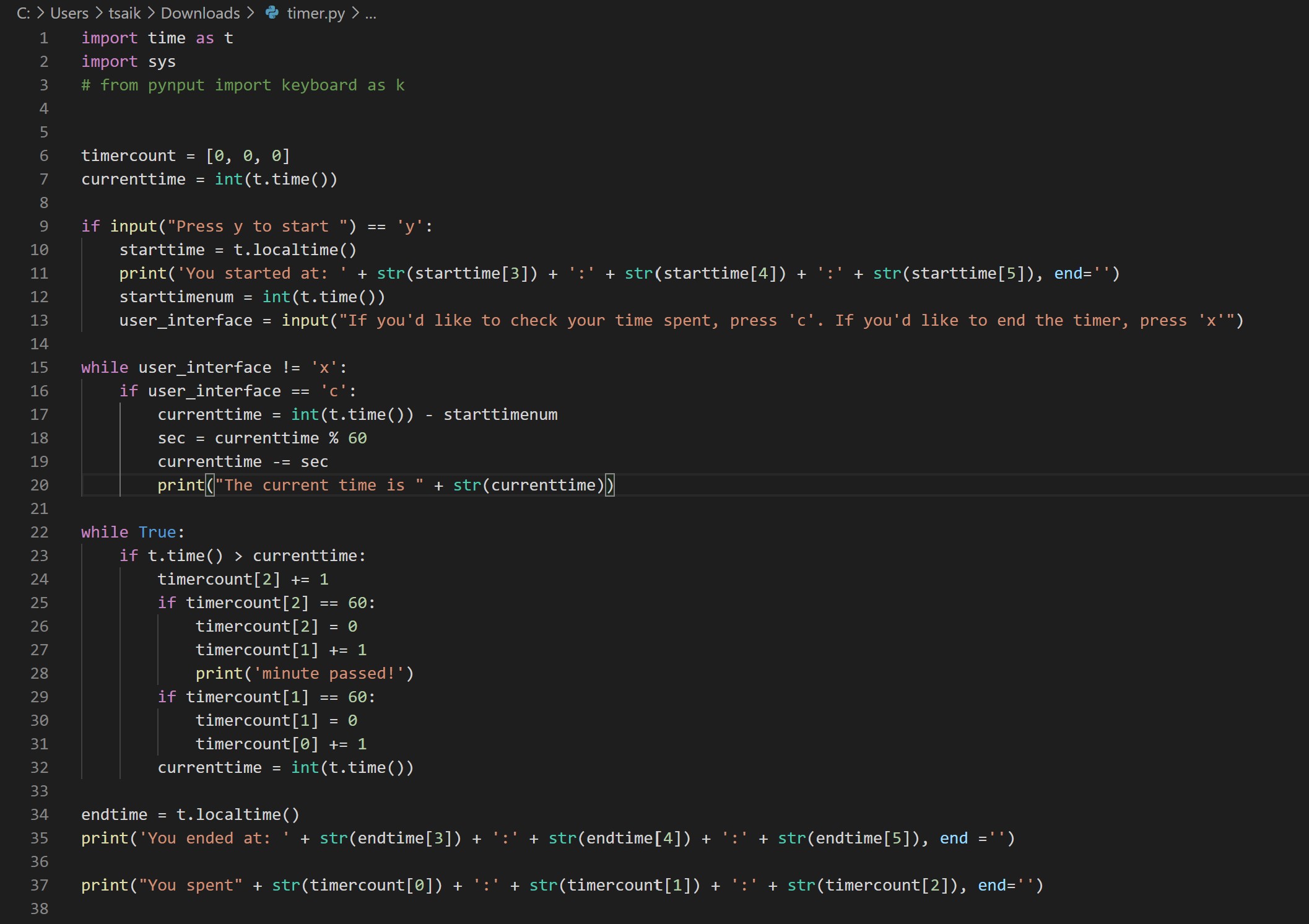
Task: Place cursor on 'timercount' on line 6
Action: coord(128,155)
